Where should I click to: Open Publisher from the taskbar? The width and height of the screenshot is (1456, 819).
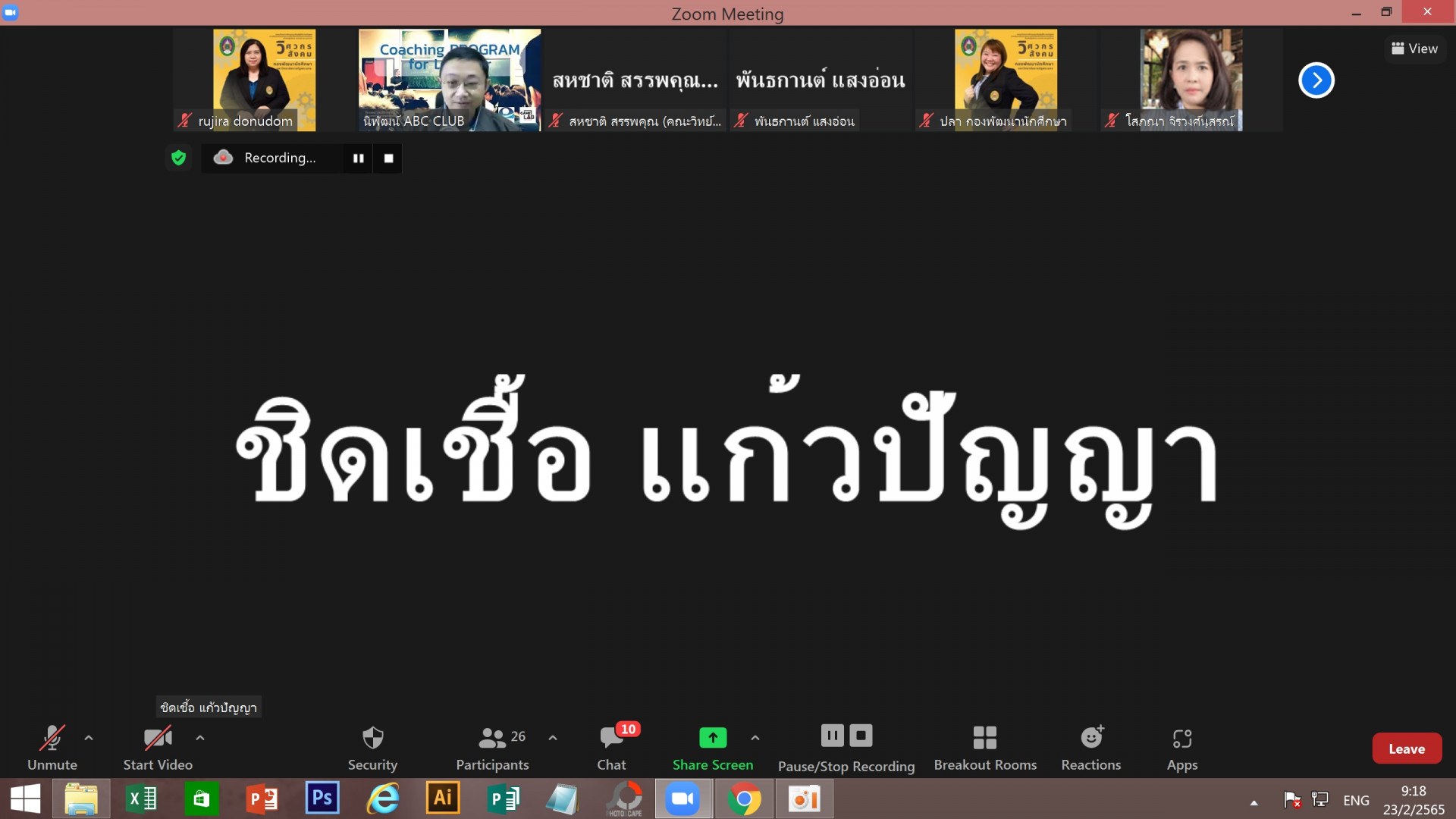[x=503, y=799]
